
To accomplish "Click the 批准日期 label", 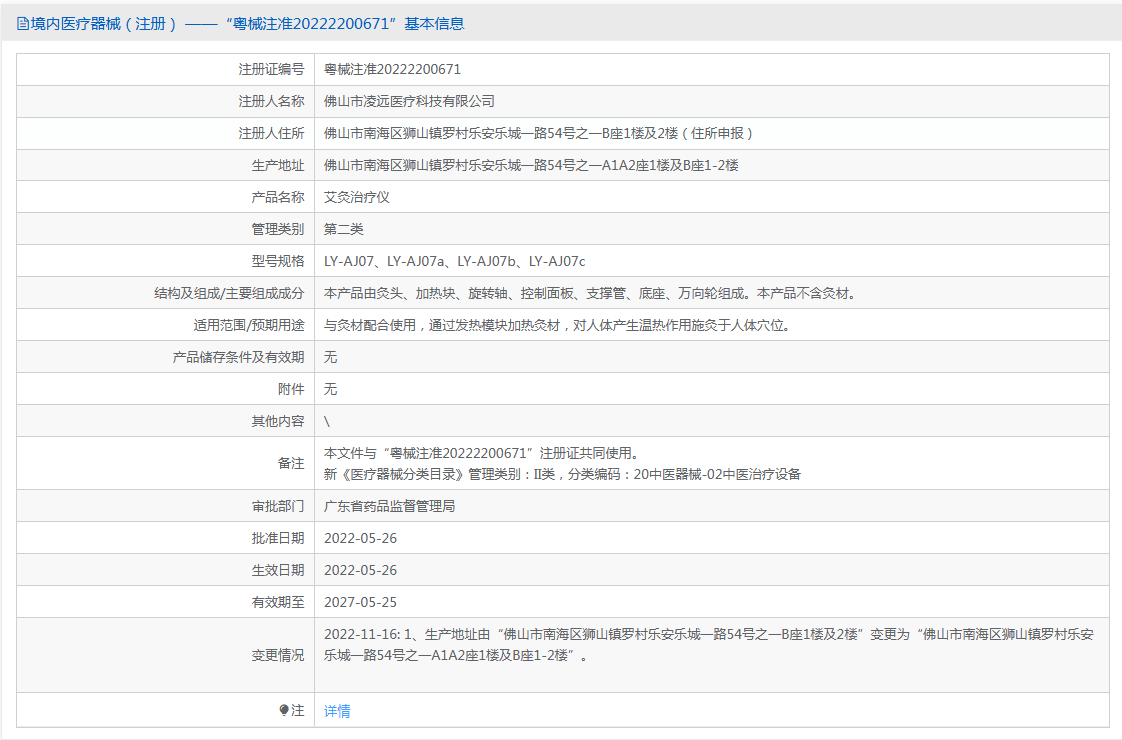I will click(x=278, y=538).
